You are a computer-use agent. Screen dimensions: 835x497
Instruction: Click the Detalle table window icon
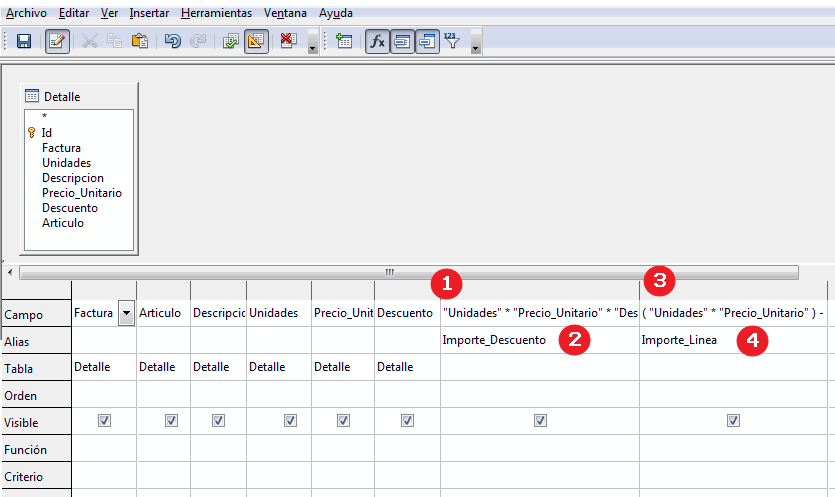click(x=32, y=96)
